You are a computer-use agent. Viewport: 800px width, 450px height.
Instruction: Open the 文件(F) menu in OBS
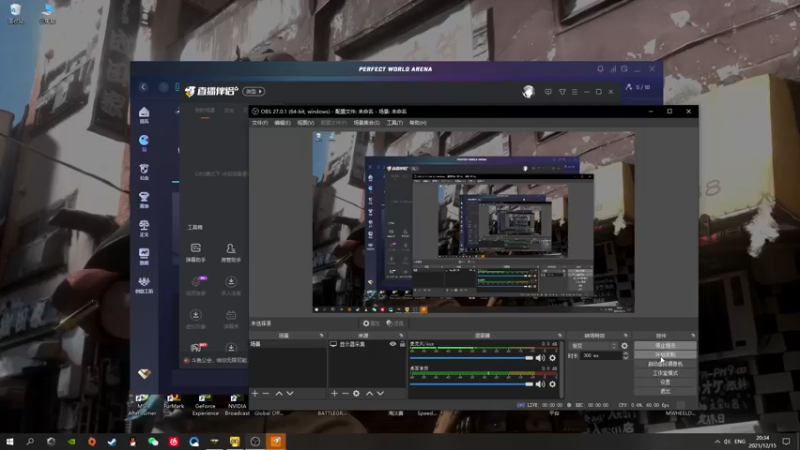pos(260,123)
